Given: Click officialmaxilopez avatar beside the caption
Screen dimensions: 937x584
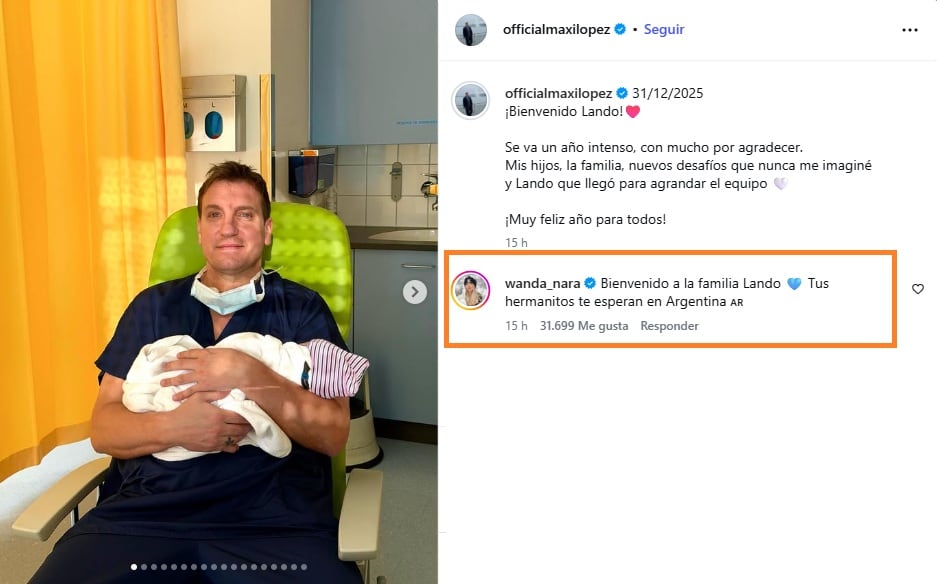Looking at the screenshot, I should tap(470, 100).
